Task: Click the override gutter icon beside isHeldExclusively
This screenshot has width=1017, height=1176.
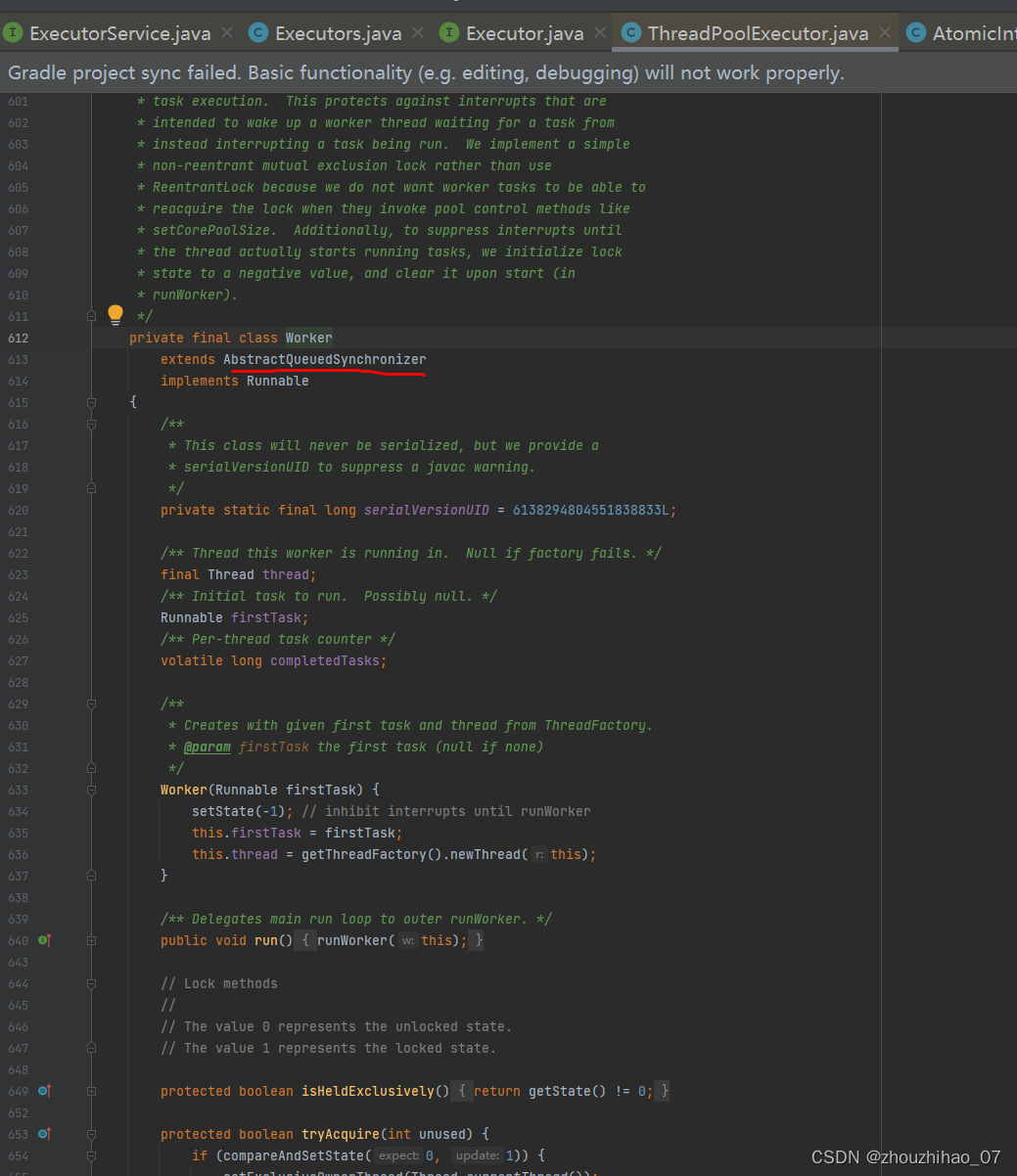Action: tap(44, 1091)
